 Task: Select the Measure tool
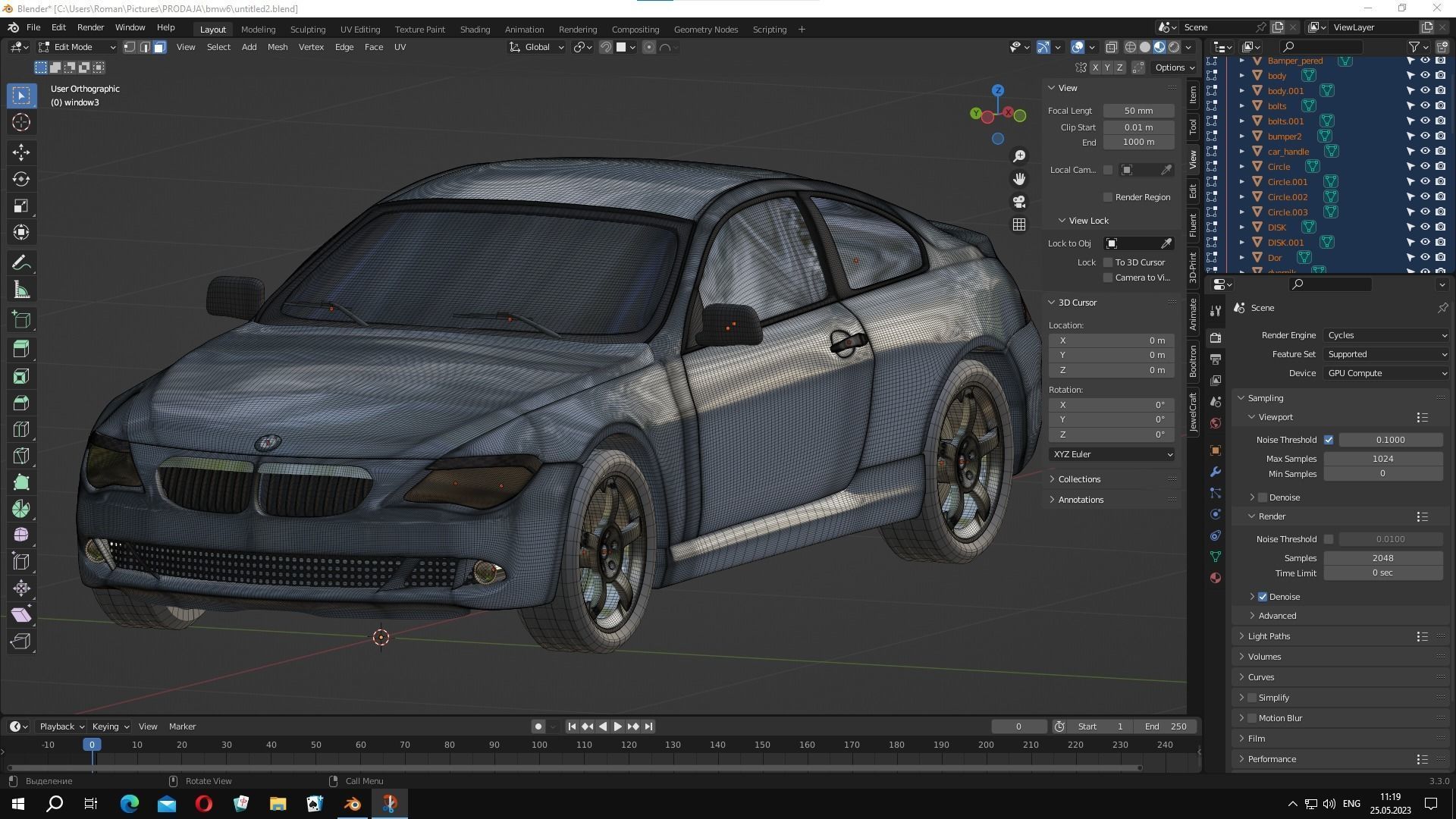tap(20, 289)
